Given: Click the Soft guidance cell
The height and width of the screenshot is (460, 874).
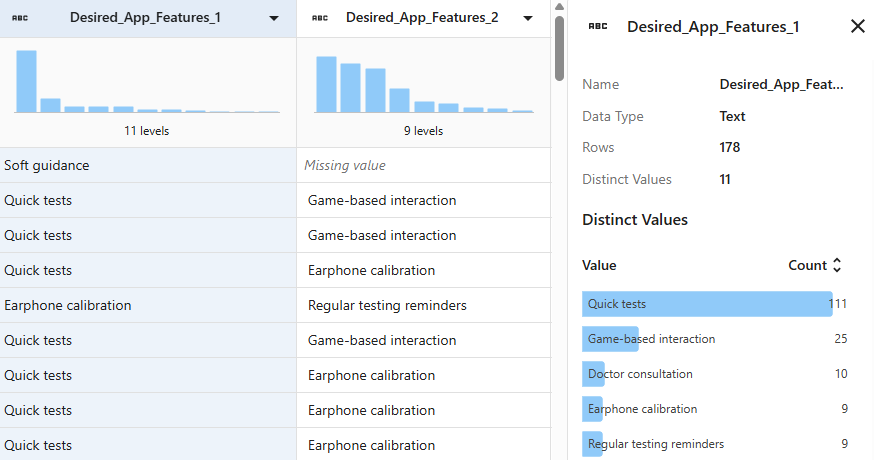Looking at the screenshot, I should point(47,165).
